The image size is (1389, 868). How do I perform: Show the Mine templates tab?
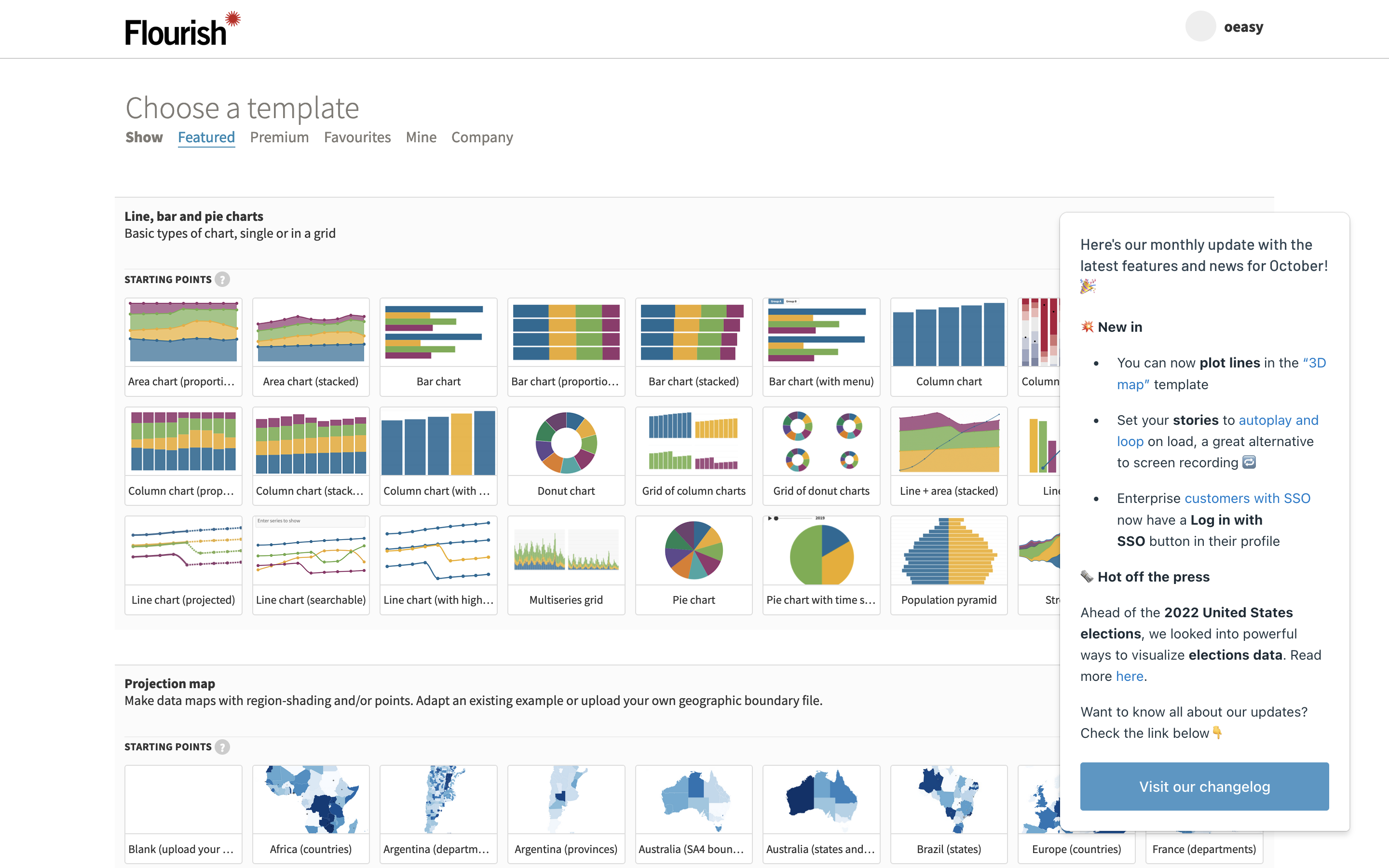click(x=421, y=137)
